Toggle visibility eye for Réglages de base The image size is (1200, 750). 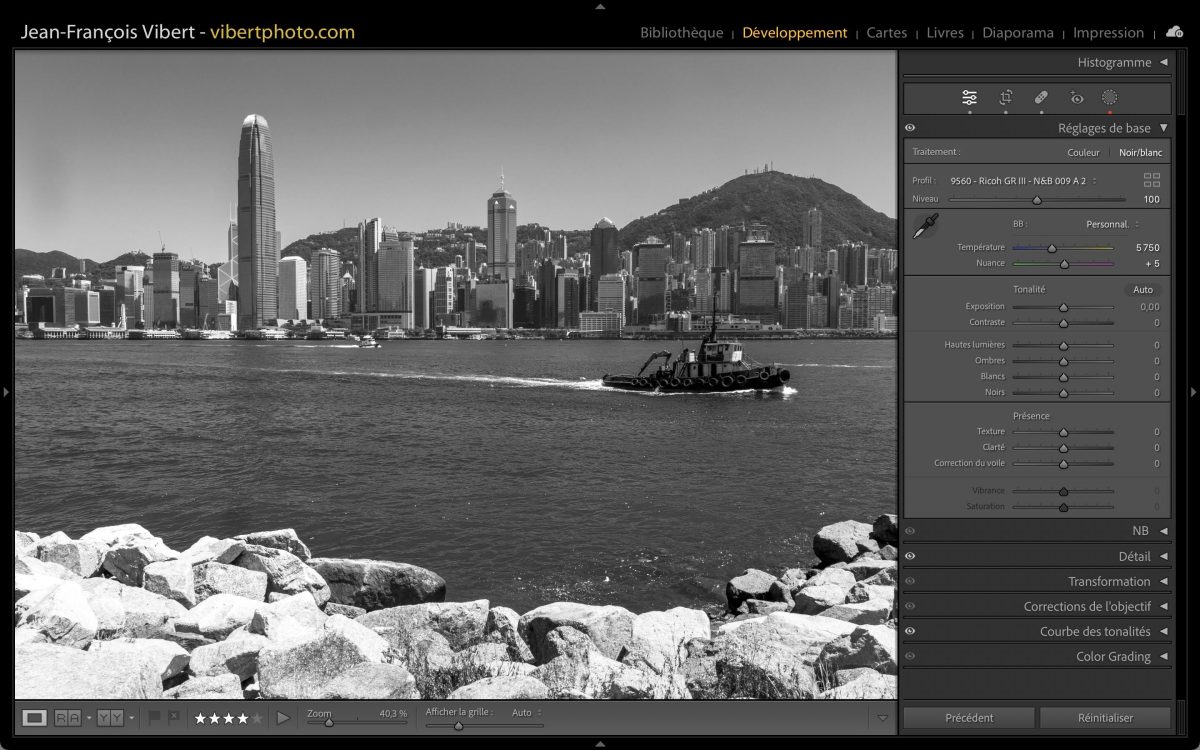[x=910, y=128]
